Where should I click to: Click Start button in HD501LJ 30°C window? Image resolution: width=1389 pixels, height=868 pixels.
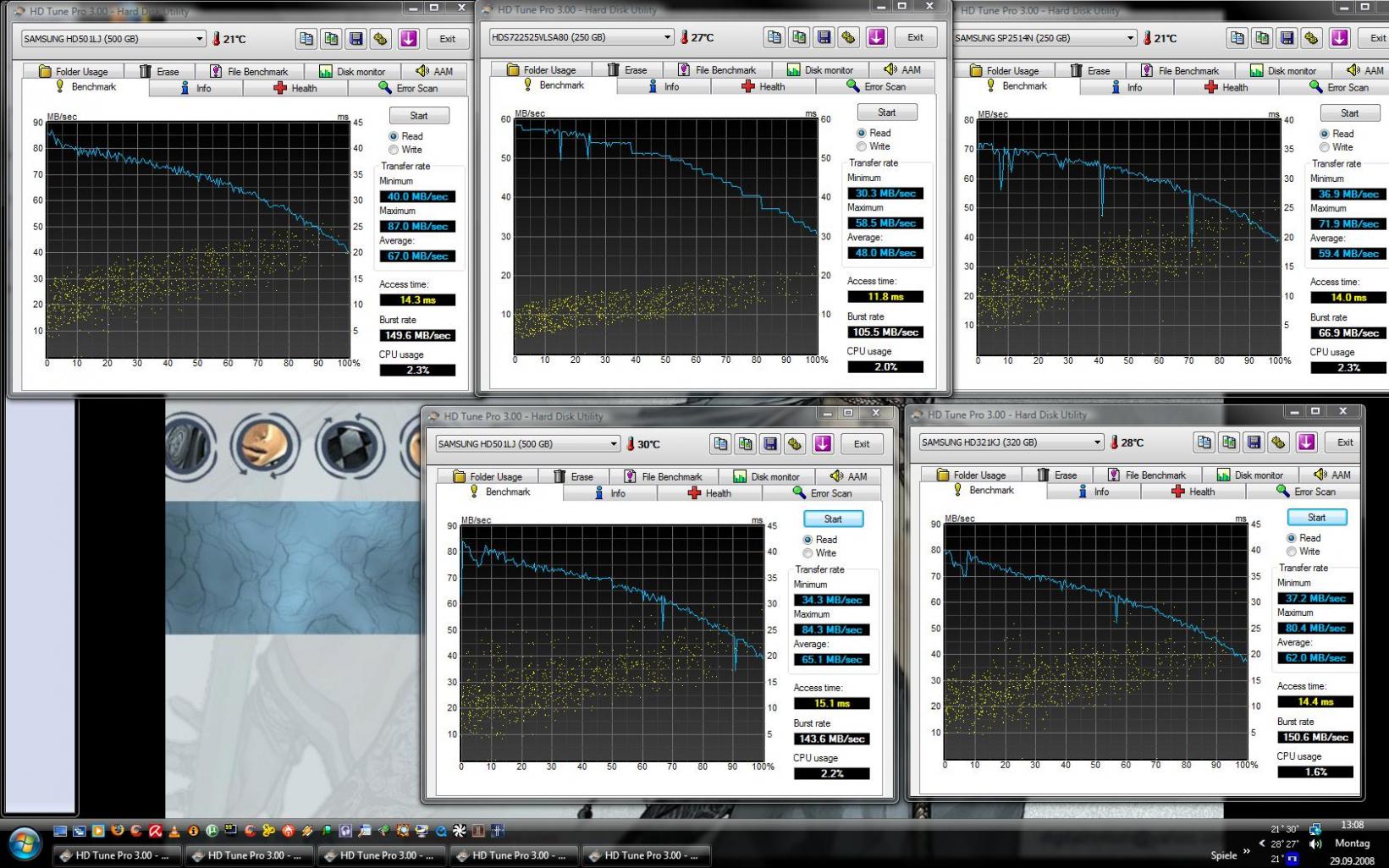[x=833, y=519]
